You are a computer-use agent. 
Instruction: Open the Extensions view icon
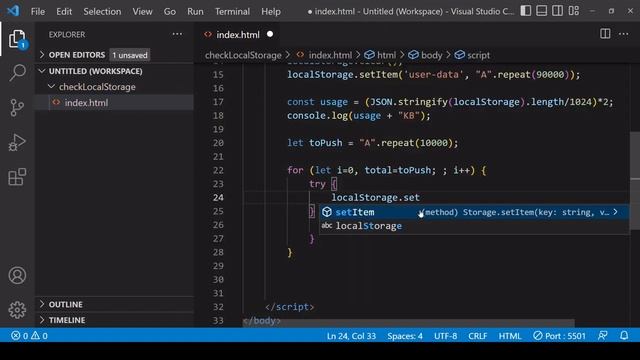(17, 177)
